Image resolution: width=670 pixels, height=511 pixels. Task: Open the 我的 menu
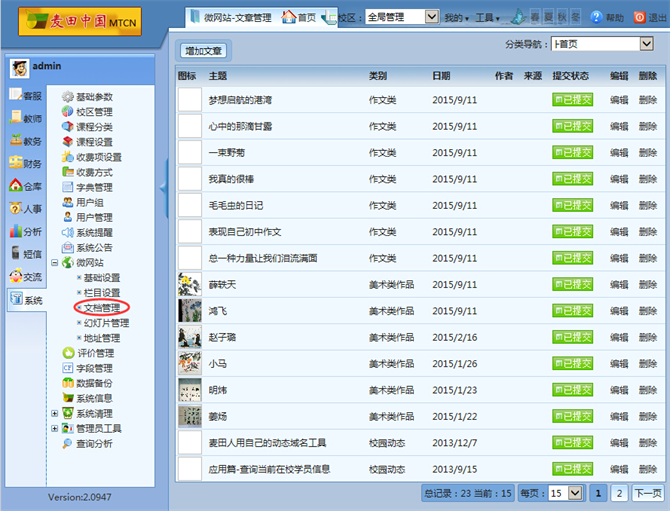point(456,18)
